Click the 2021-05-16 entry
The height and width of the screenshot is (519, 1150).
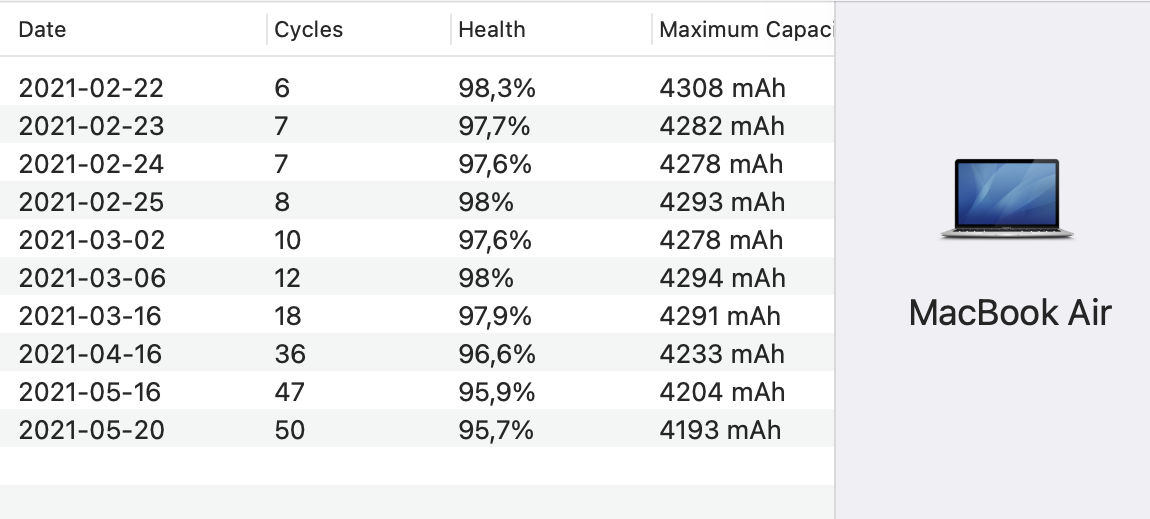coord(91,392)
